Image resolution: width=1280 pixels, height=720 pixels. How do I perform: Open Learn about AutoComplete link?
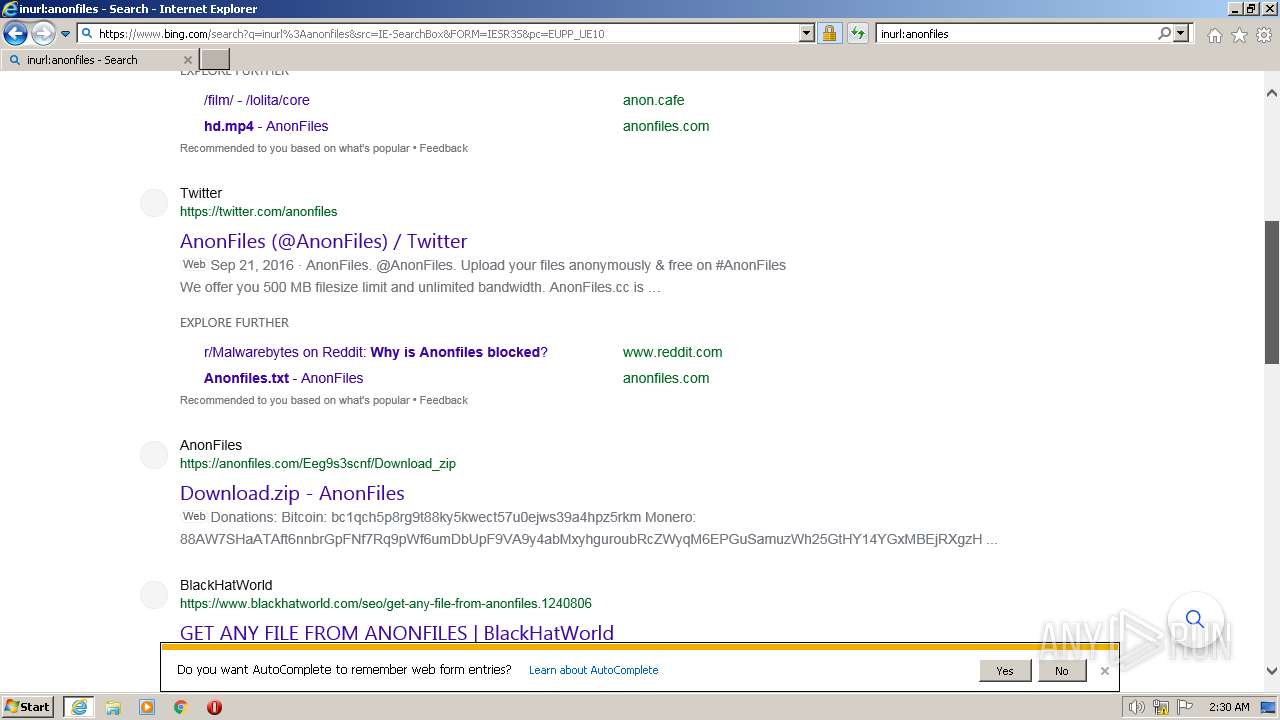593,670
